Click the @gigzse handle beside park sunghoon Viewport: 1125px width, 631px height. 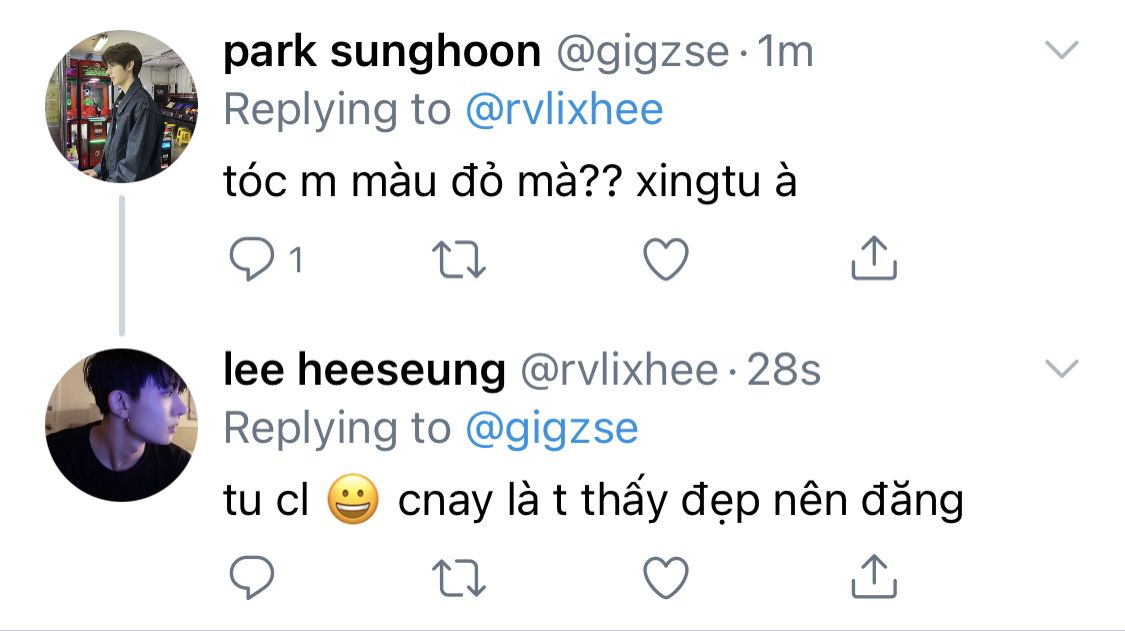[x=641, y=52]
